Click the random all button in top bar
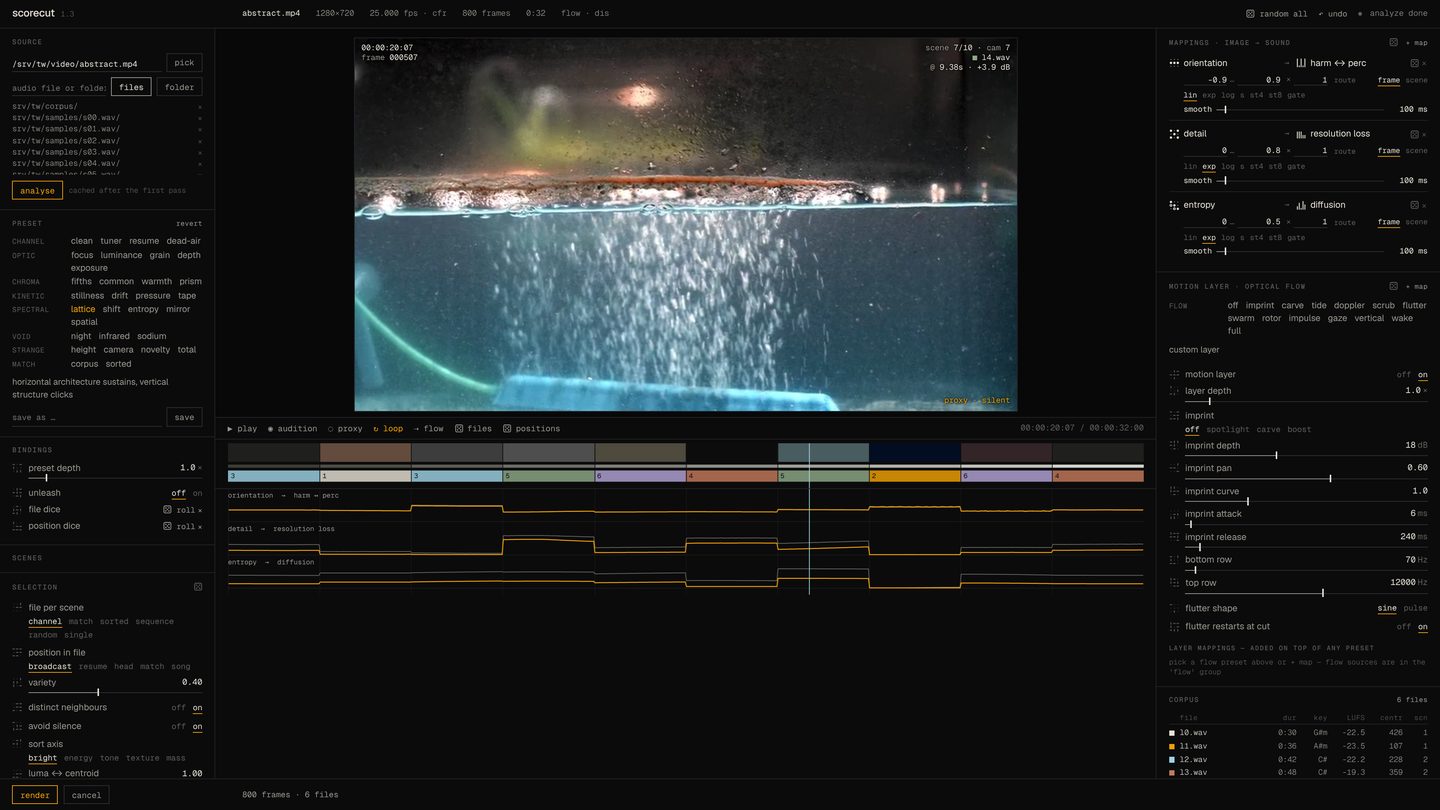Image resolution: width=1440 pixels, height=810 pixels. coord(1277,14)
